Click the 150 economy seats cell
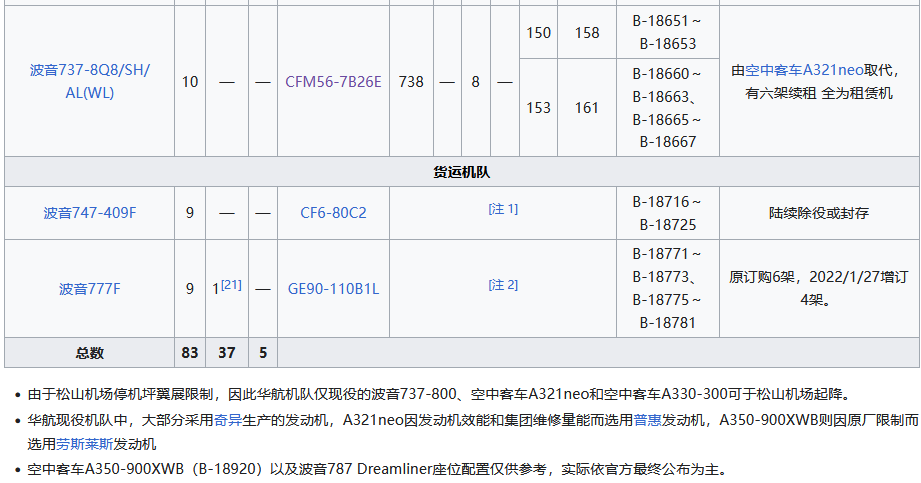The width and height of the screenshot is (921, 483). pos(539,32)
